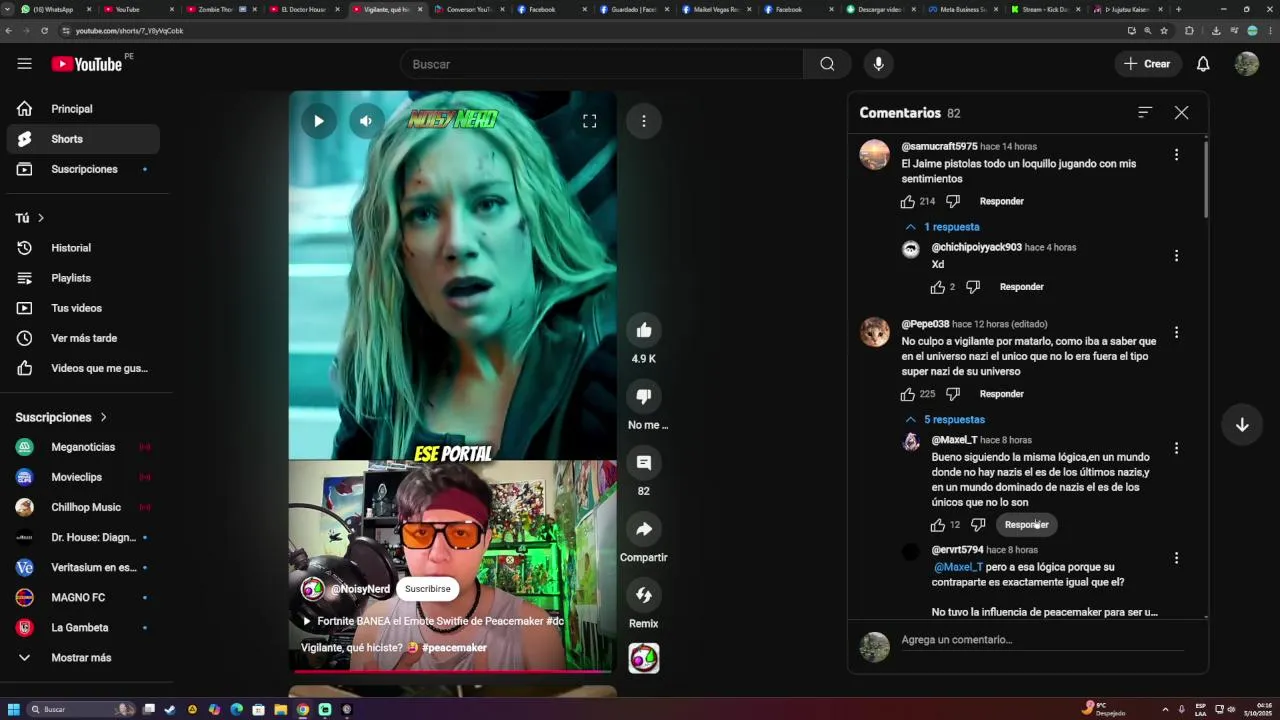Dislike samucraft5975's comment
This screenshot has width=1280, height=720.
click(x=952, y=201)
